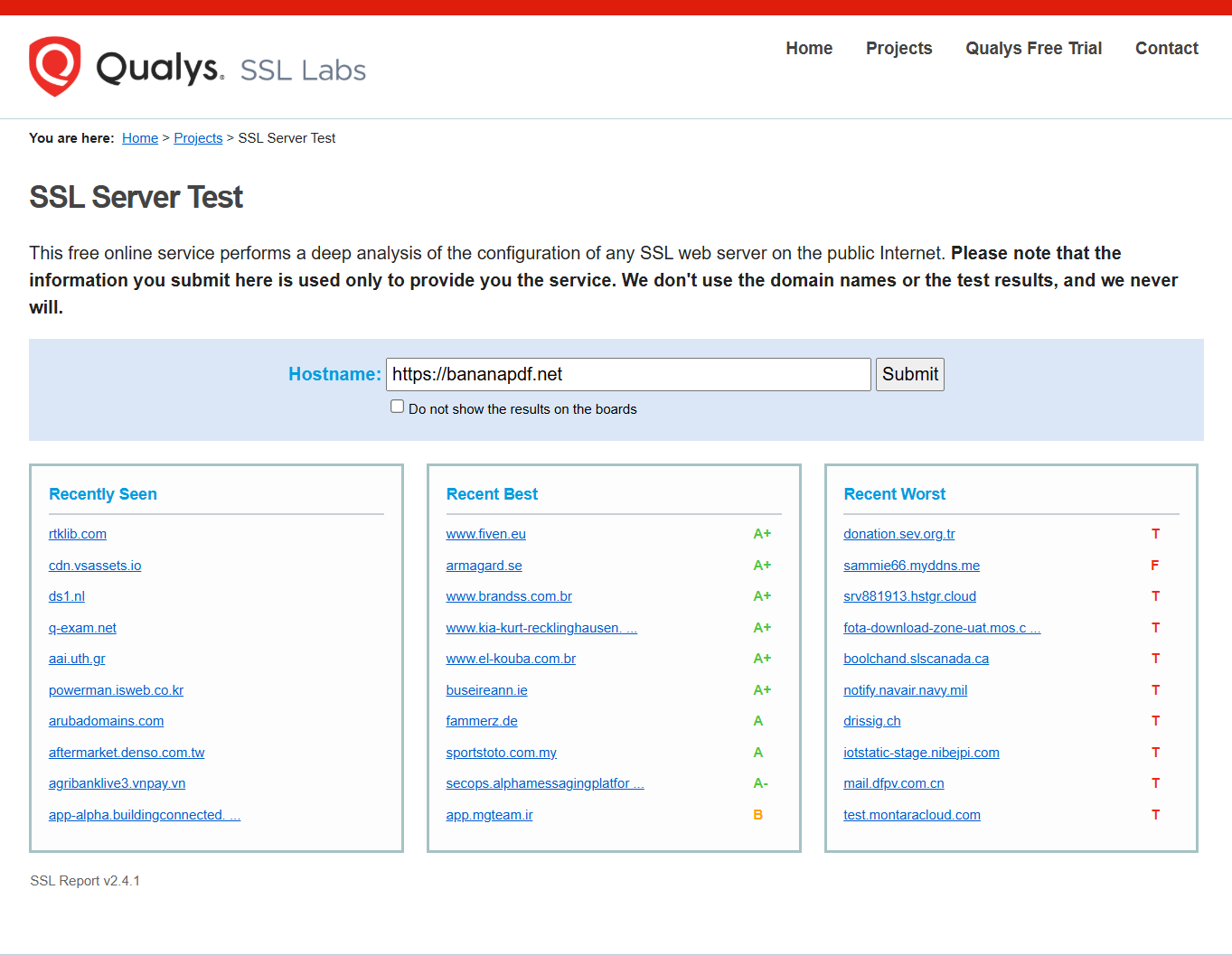Screen dimensions: 1232x955
Task: Enable 'Do not show the results' checkbox
Action: pos(397,407)
